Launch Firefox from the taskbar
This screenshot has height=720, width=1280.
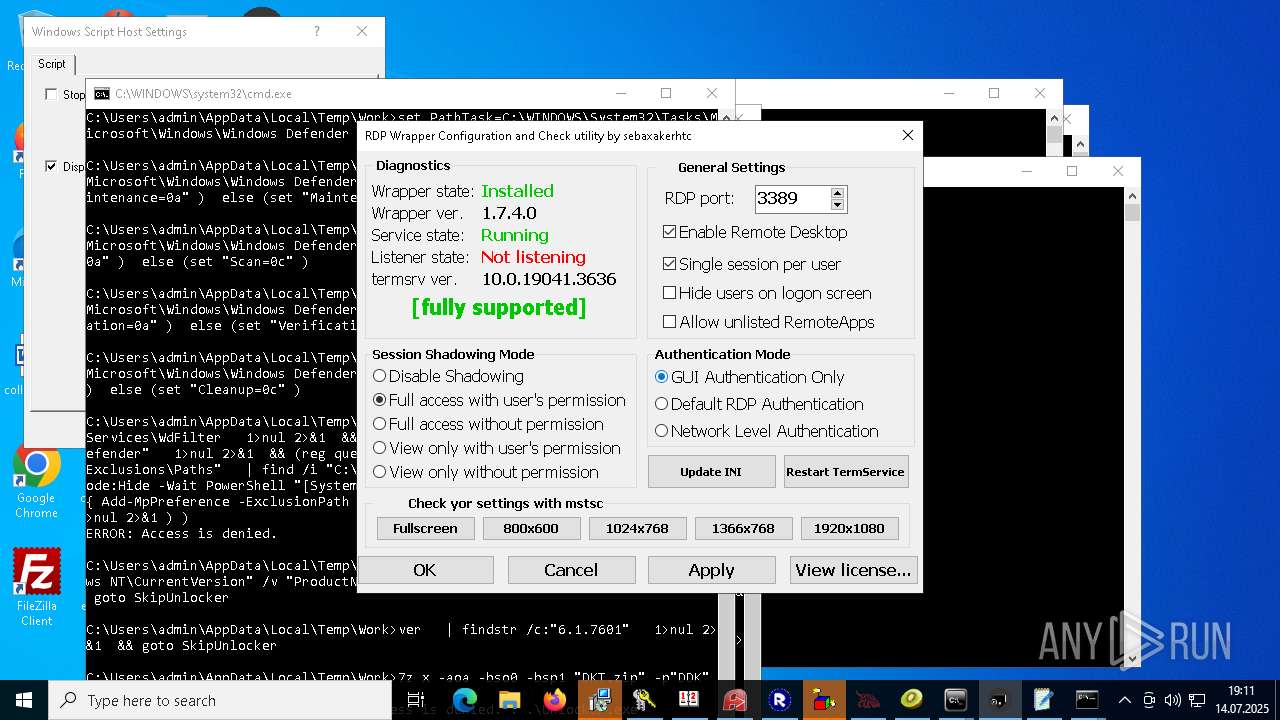pyautogui.click(x=554, y=700)
